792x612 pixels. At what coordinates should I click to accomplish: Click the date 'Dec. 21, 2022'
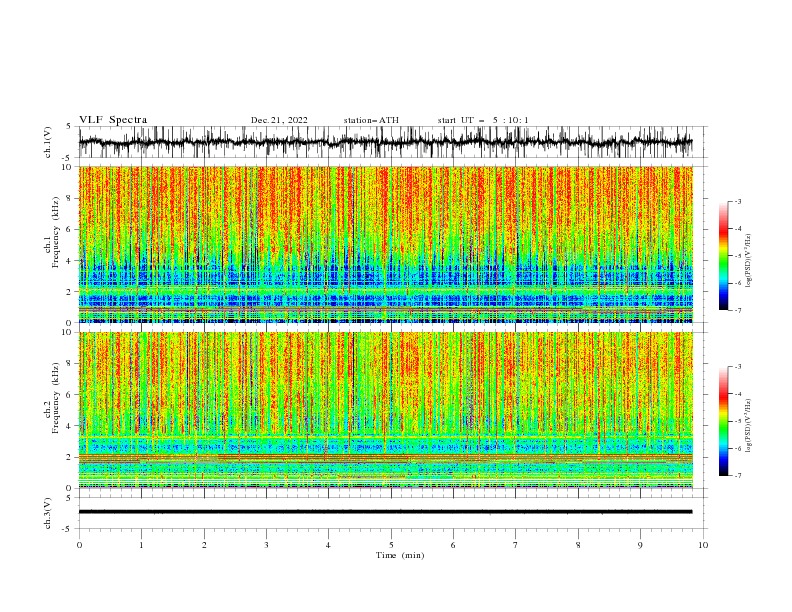coord(279,120)
